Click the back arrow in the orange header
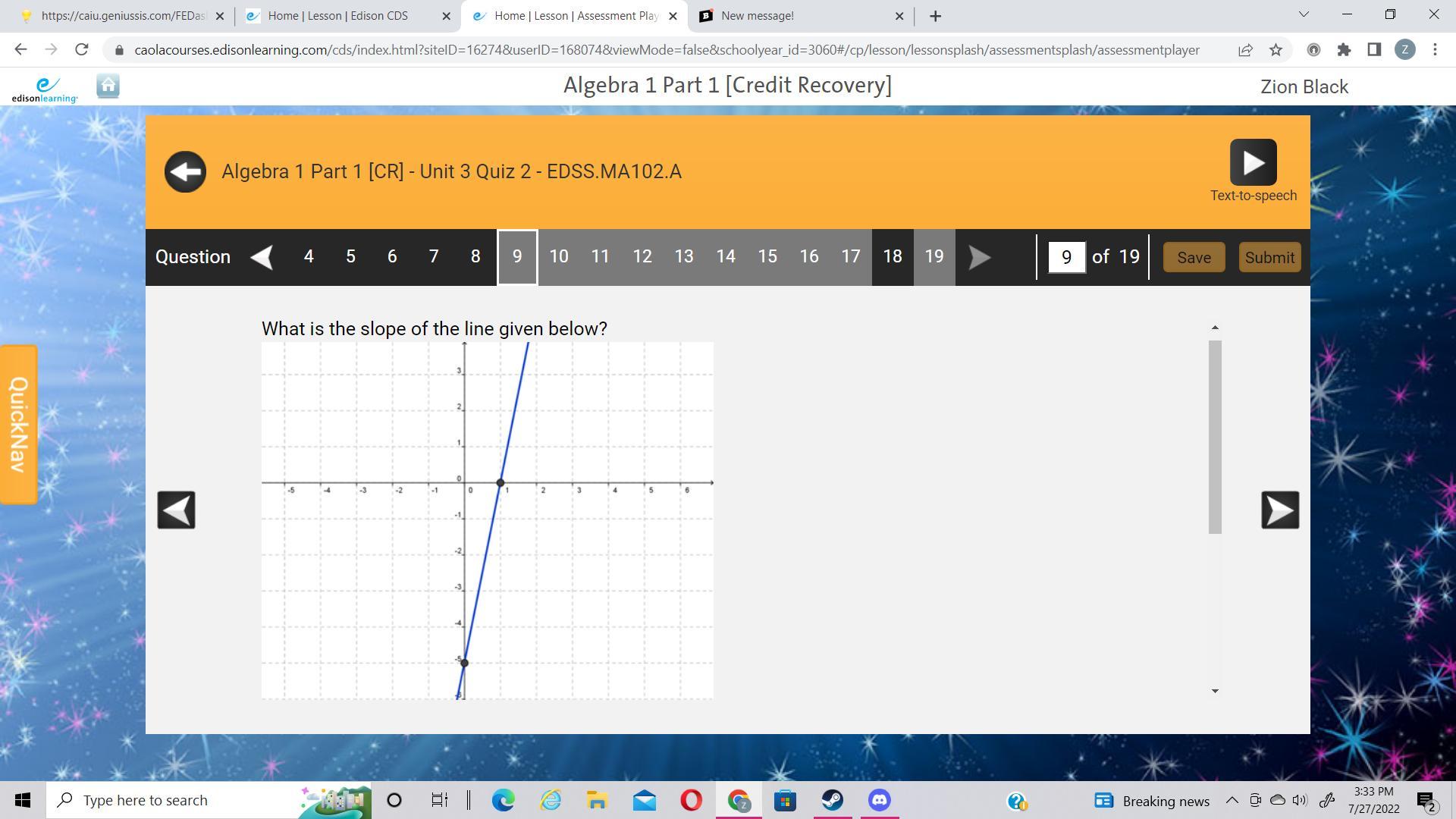The image size is (1456, 819). (185, 171)
